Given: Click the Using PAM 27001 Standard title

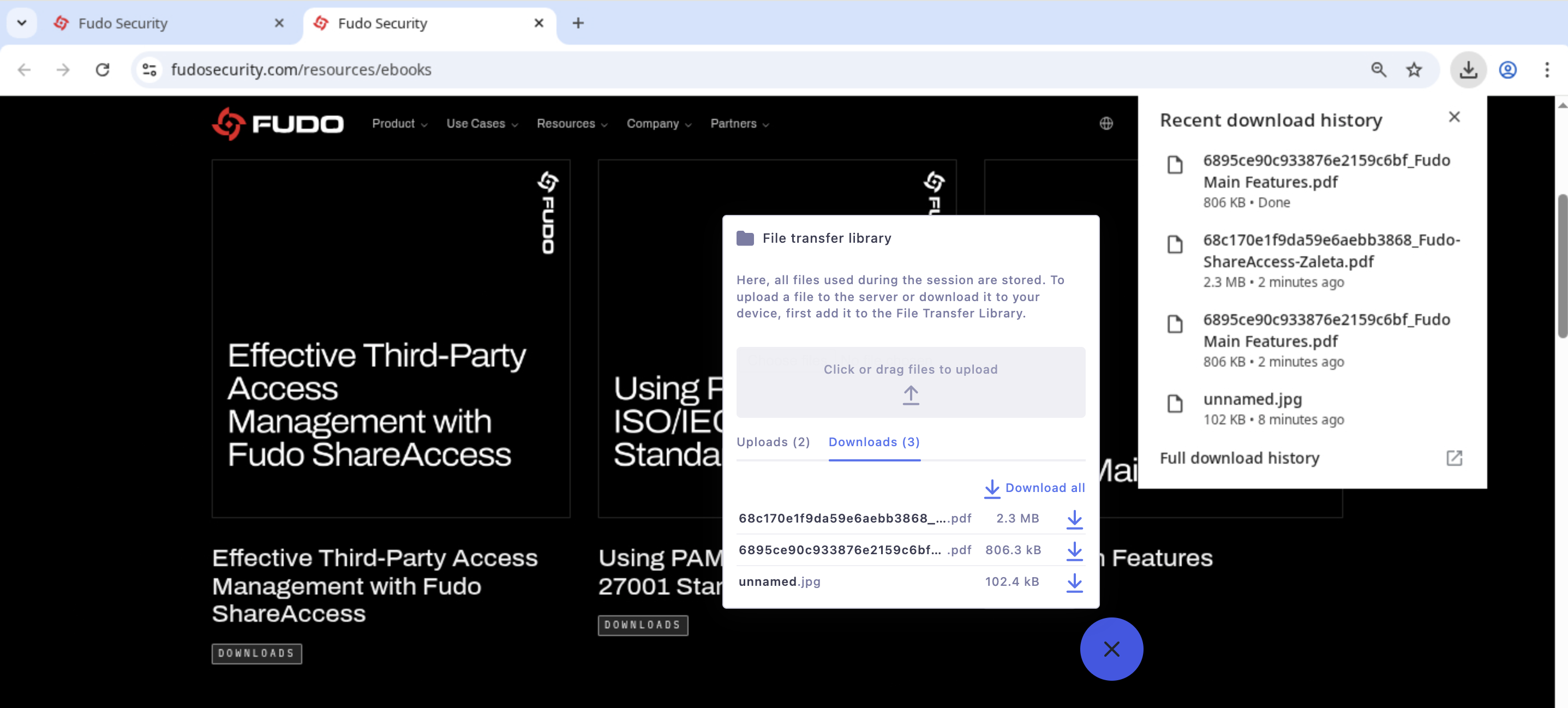Looking at the screenshot, I should click(661, 572).
